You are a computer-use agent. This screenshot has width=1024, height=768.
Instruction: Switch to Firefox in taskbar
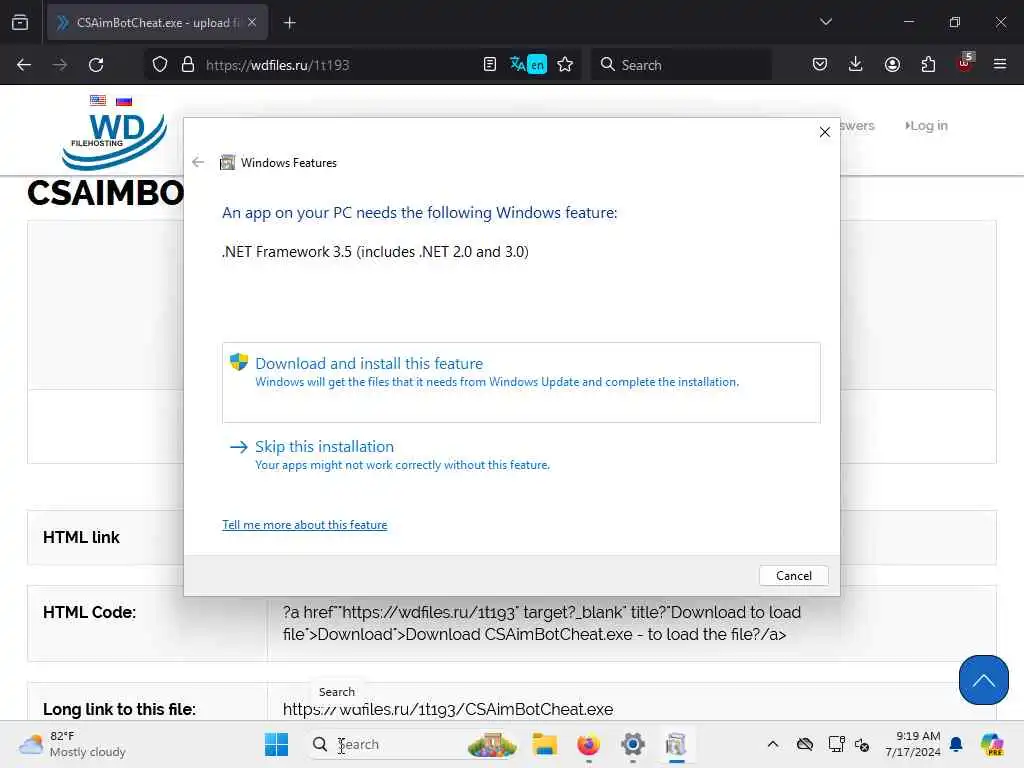[588, 744]
